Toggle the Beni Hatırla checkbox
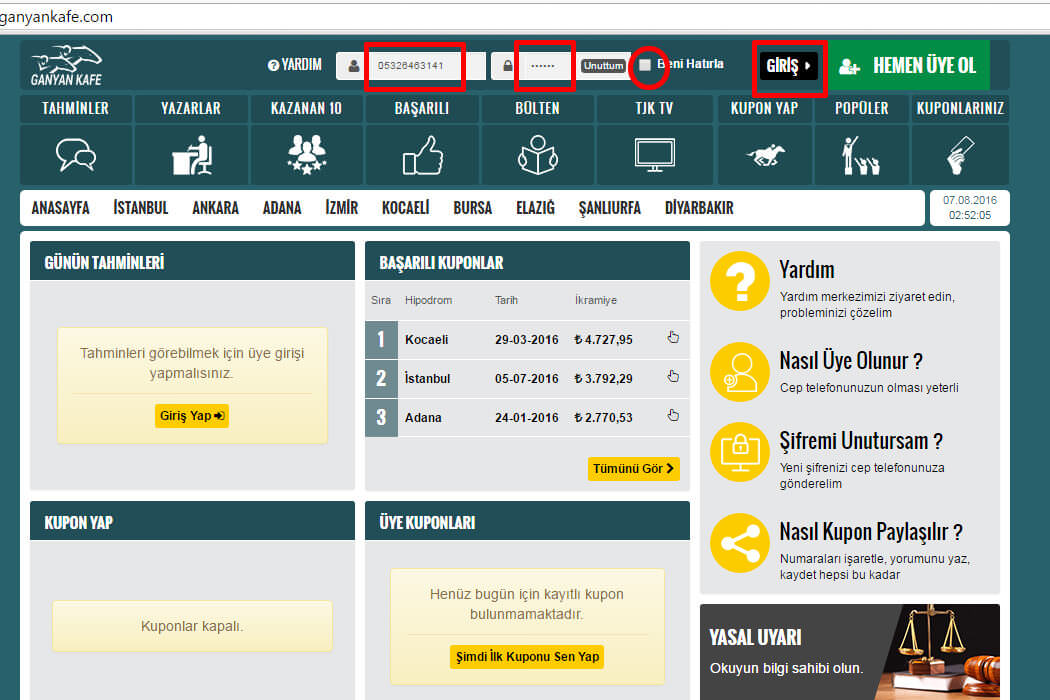The width and height of the screenshot is (1050, 700). 645,64
